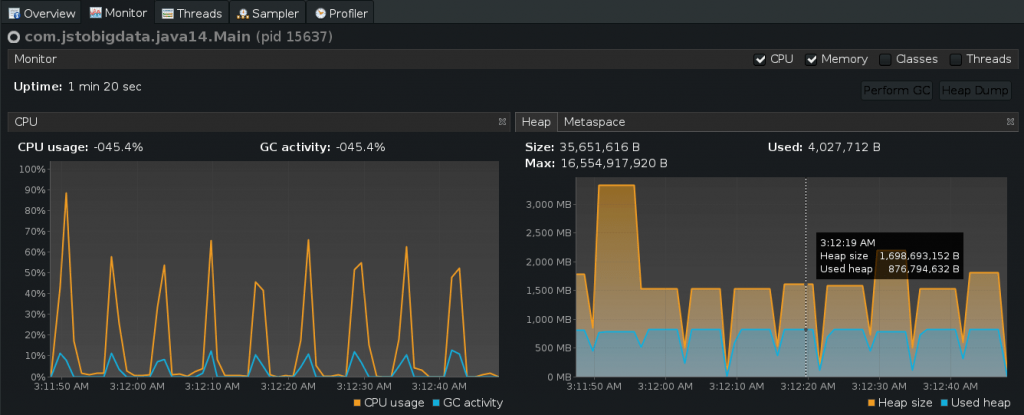Open the Threads tab
The width and height of the screenshot is (1024, 415).
tap(192, 12)
